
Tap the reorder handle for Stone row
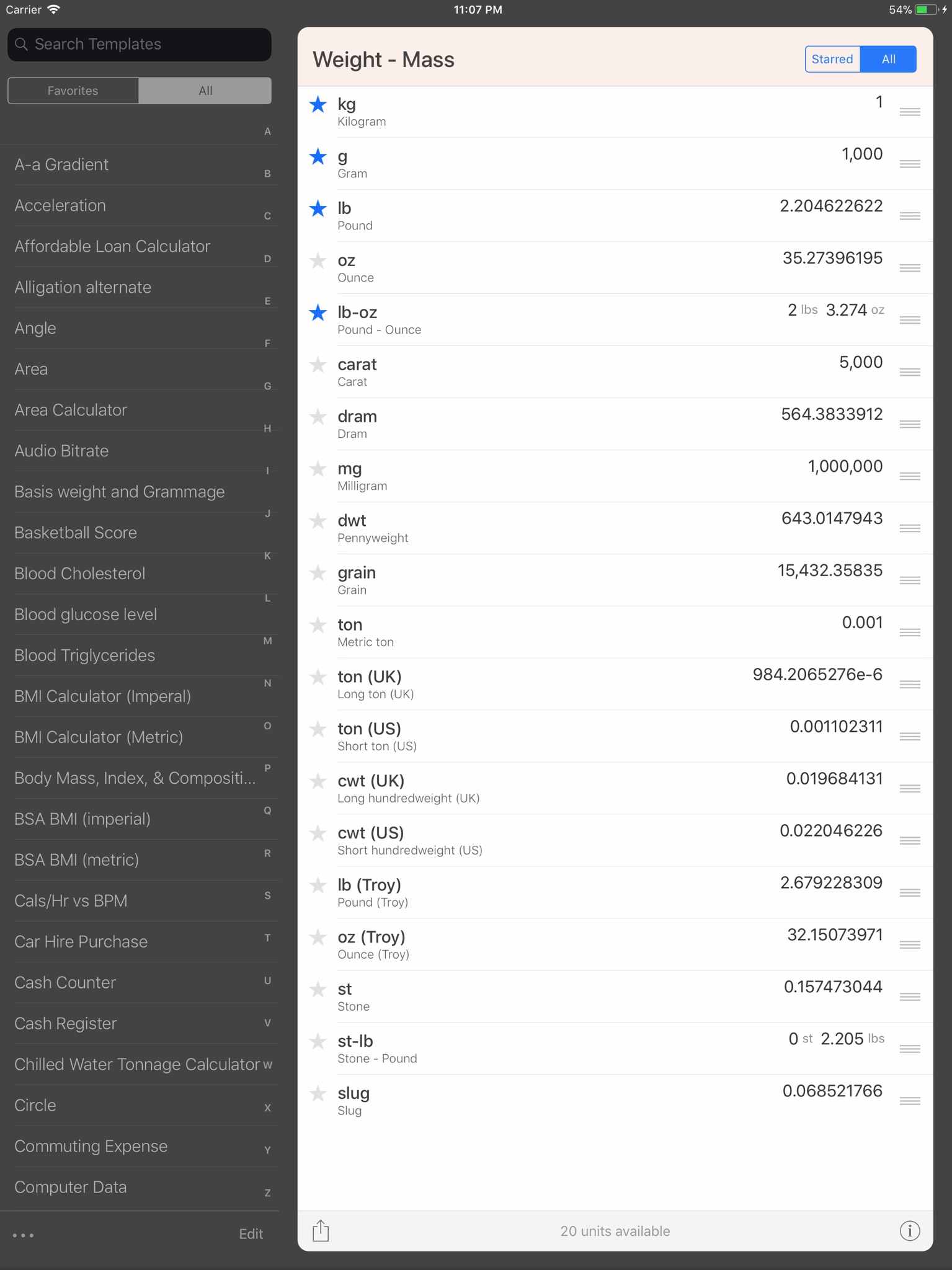coord(910,997)
